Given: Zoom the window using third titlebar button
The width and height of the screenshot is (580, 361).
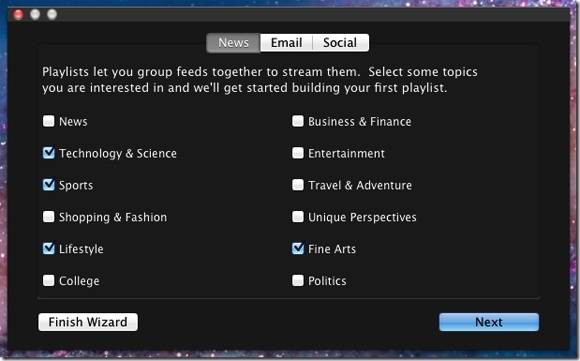Looking at the screenshot, I should point(52,14).
